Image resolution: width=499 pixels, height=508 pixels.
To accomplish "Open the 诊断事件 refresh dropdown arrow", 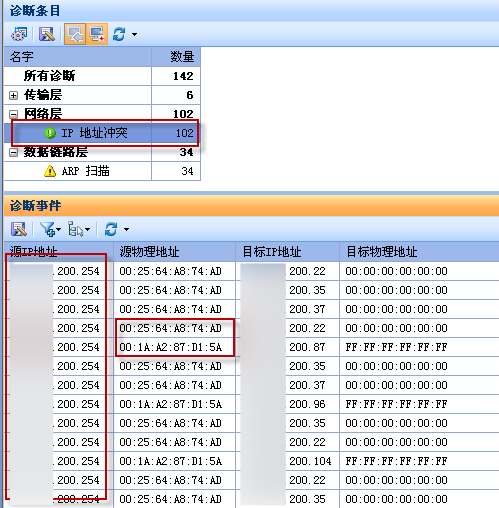I will tap(126, 229).
